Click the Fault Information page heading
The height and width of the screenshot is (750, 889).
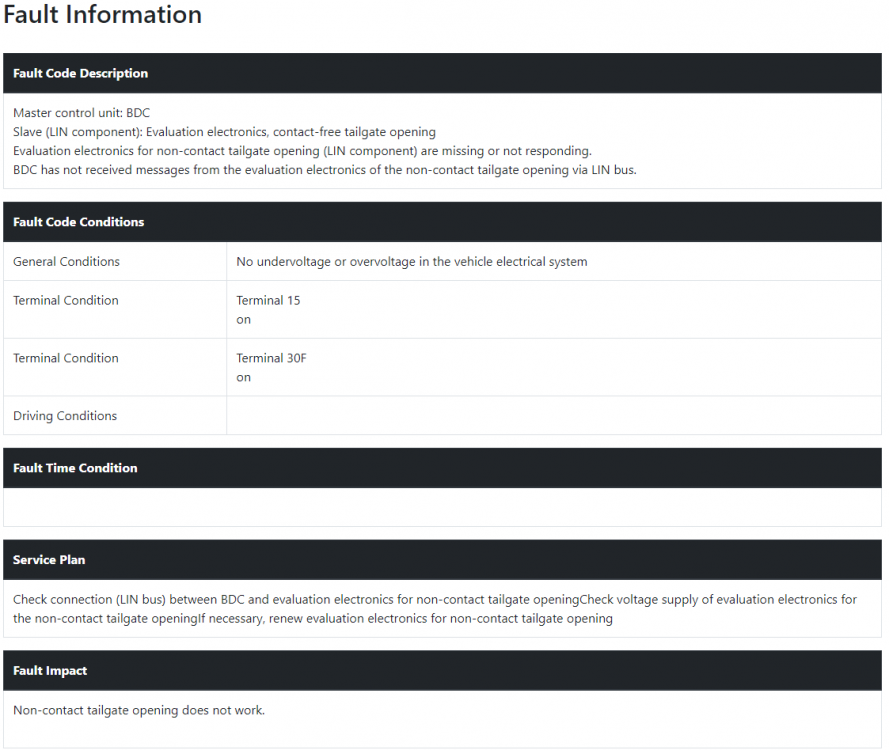pos(102,15)
